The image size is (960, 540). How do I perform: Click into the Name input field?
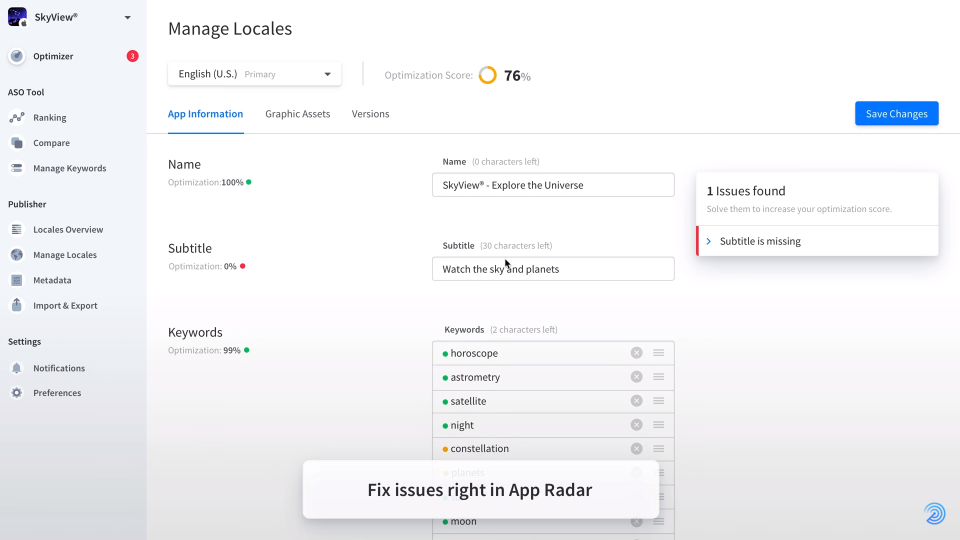point(553,185)
